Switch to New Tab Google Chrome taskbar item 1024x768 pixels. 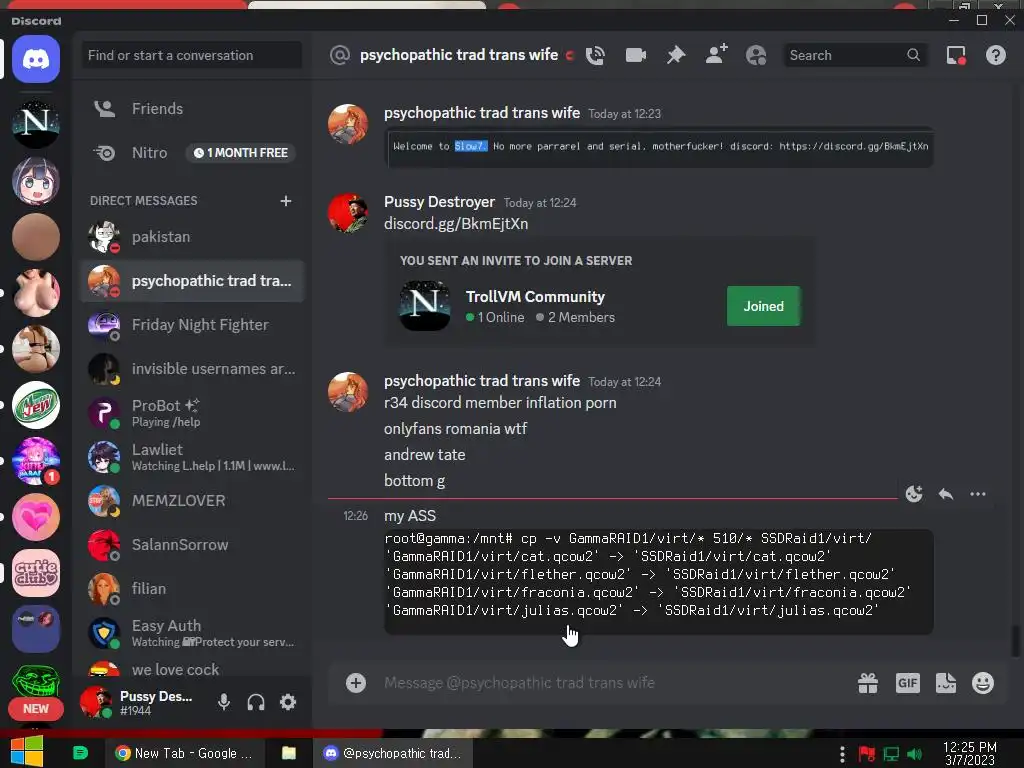tap(185, 753)
